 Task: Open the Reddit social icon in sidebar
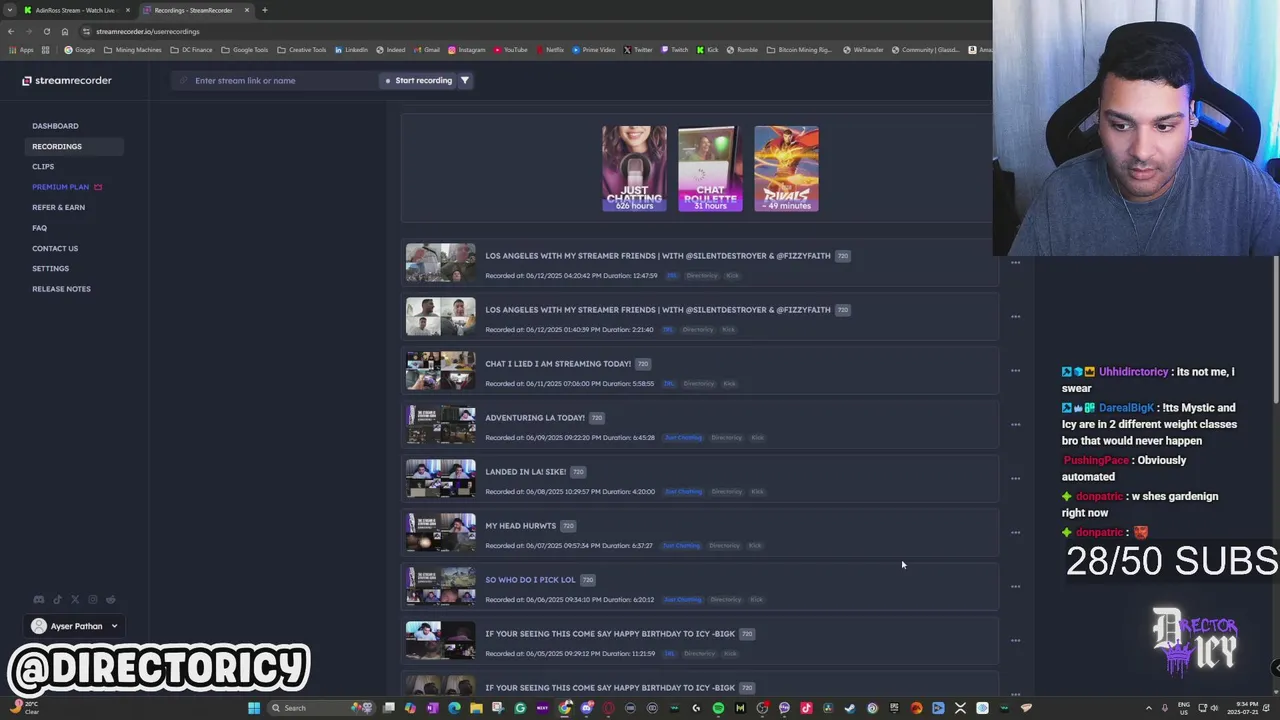pos(111,600)
